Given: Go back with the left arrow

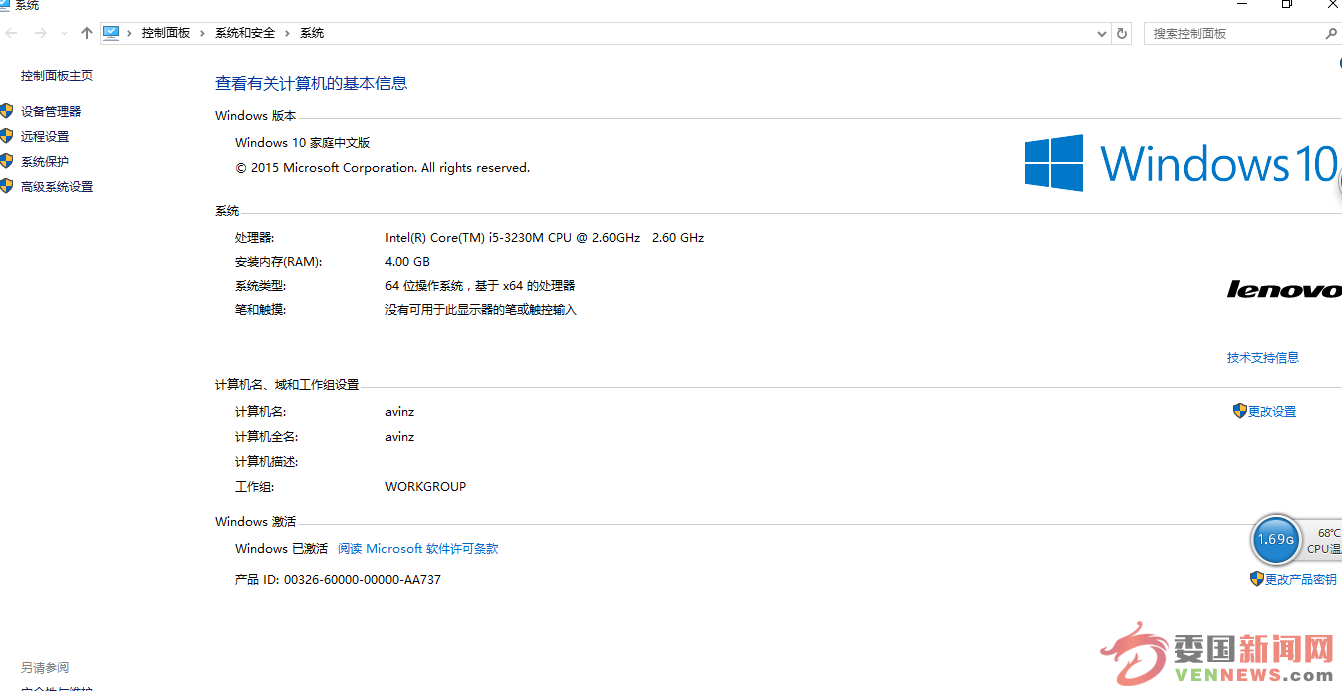Looking at the screenshot, I should pyautogui.click(x=12, y=33).
